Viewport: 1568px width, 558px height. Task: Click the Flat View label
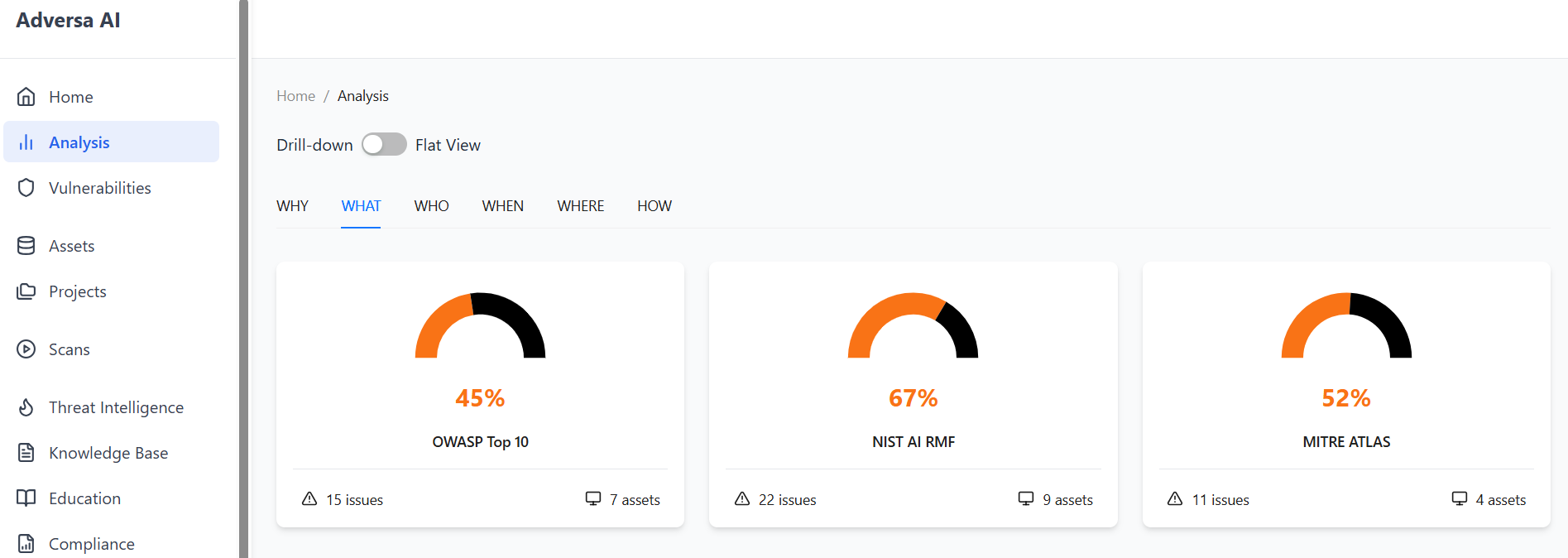(x=448, y=145)
